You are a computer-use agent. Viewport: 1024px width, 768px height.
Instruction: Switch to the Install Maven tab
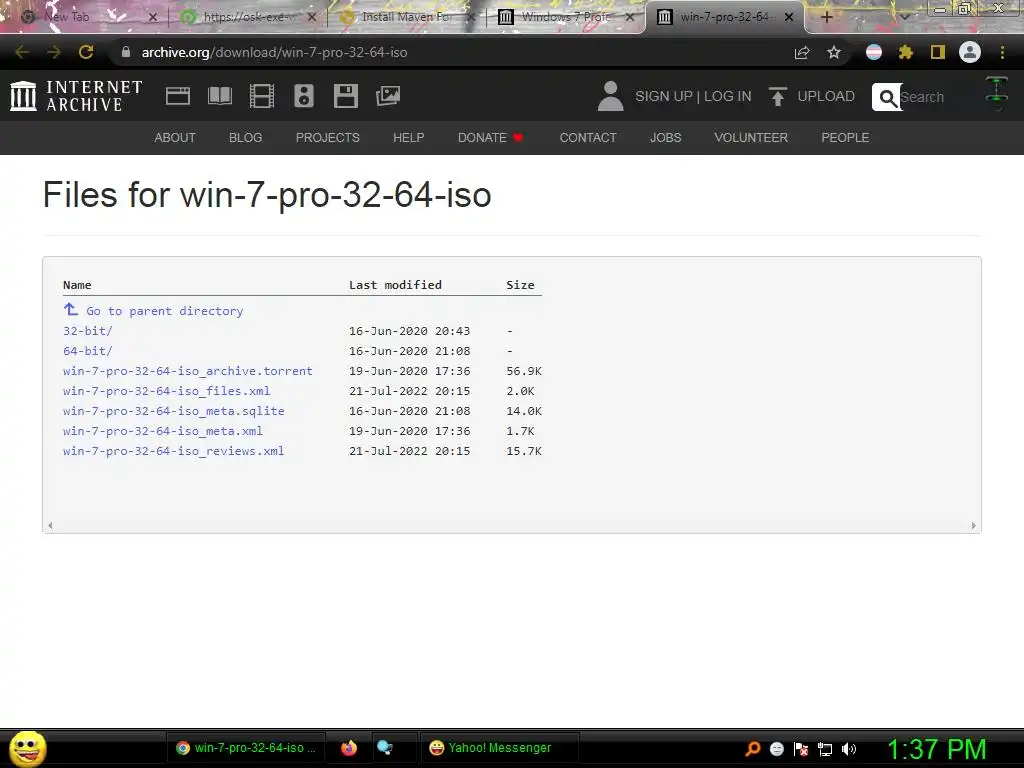tap(405, 17)
